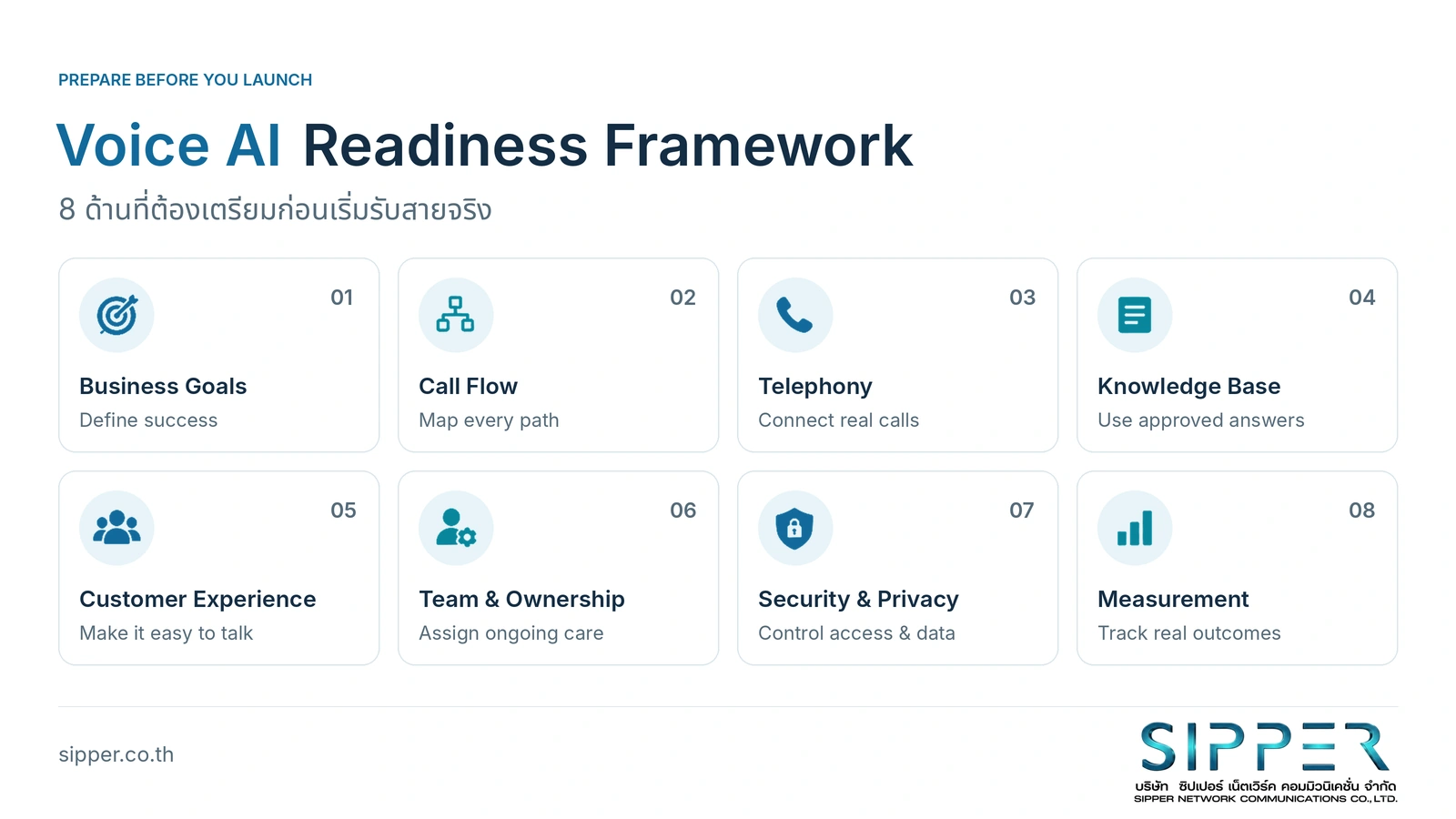Viewport: 1456px width, 819px height.
Task: Click the Thai company name under the logo
Action: coord(1265,785)
